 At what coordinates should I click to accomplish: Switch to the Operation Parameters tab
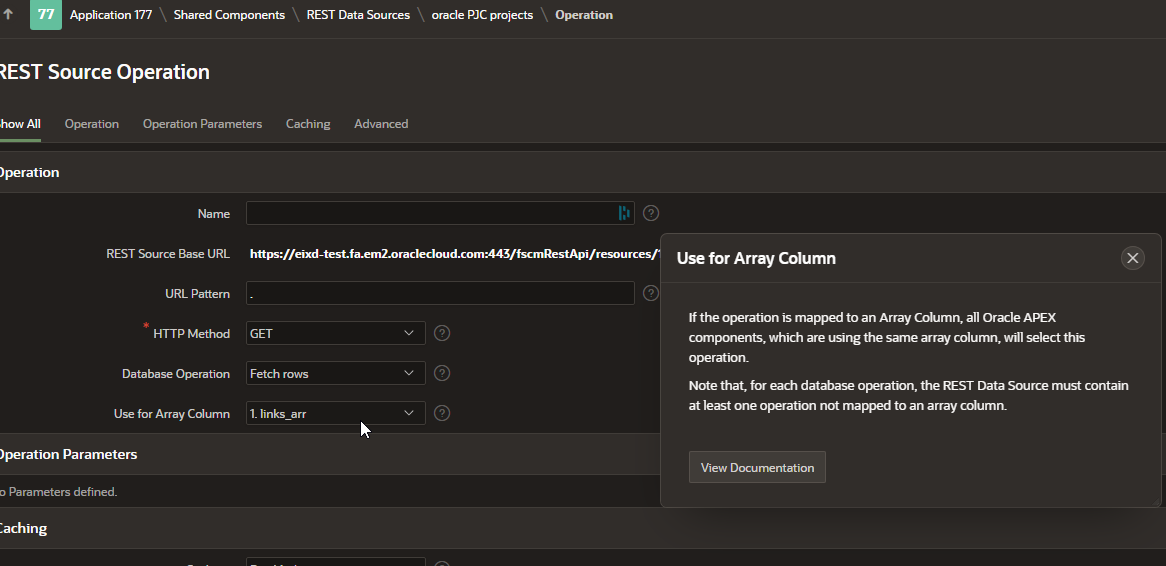point(202,124)
